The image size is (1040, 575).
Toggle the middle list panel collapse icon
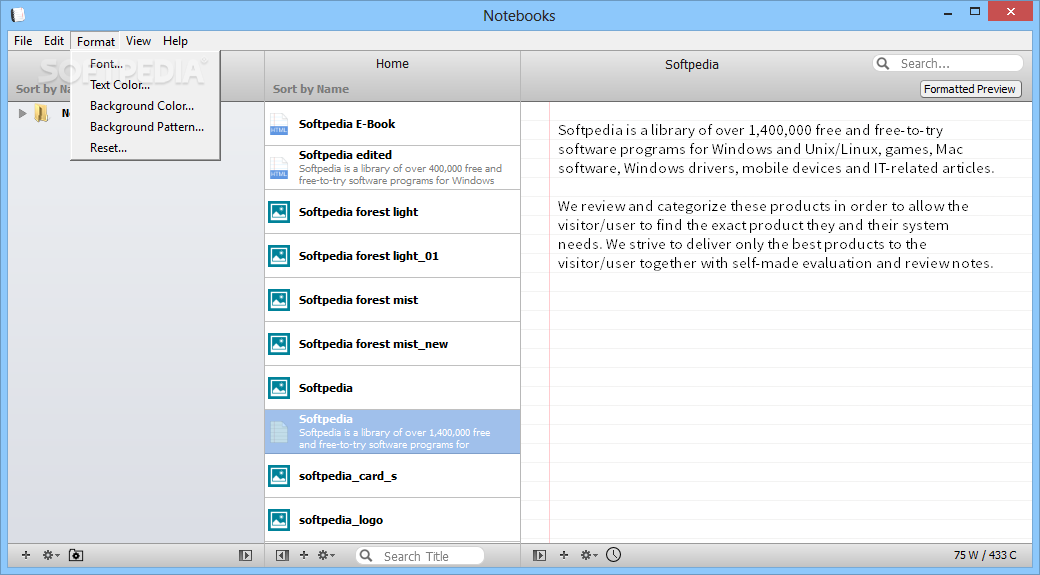pos(282,556)
